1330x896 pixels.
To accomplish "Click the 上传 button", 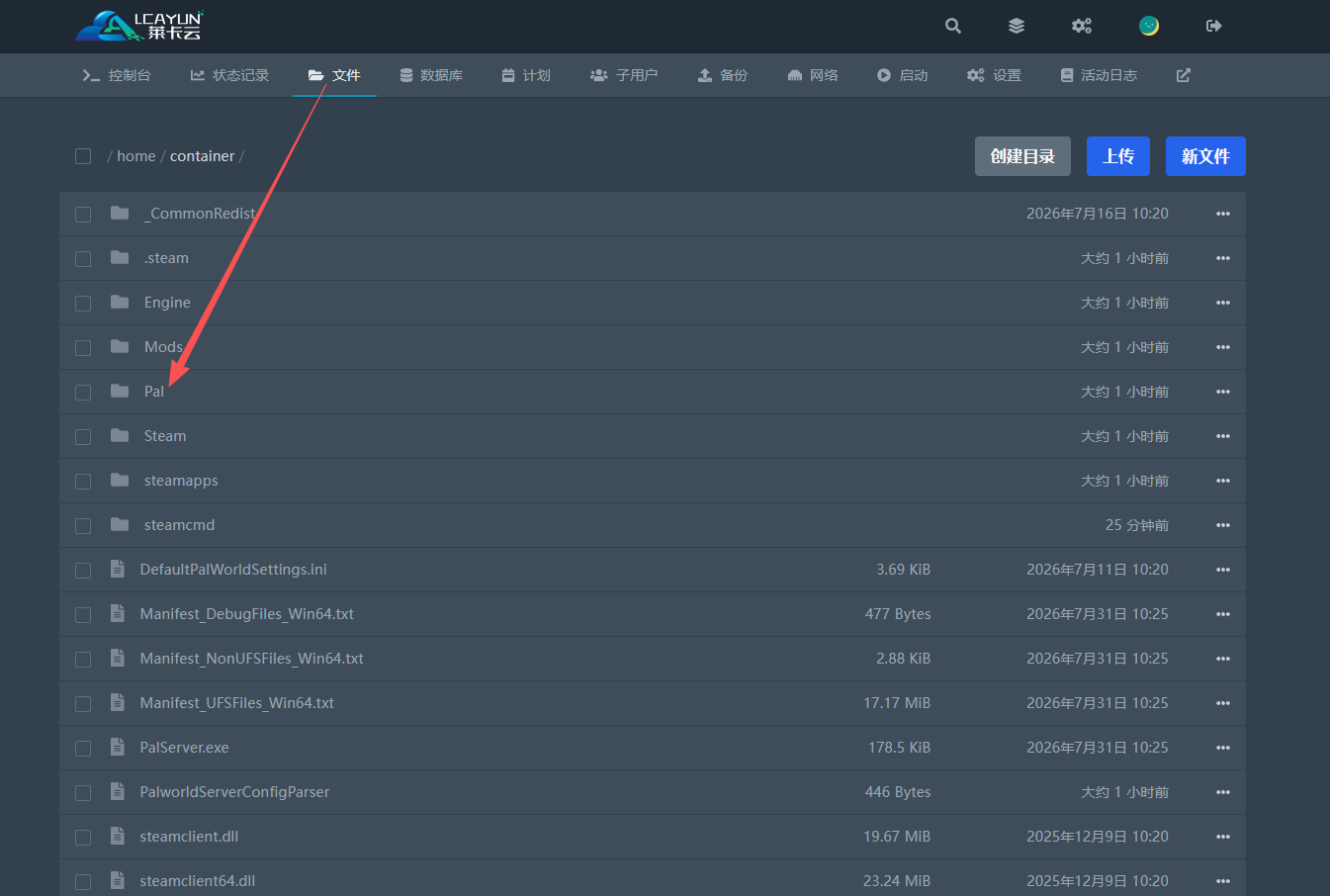I will (1118, 156).
